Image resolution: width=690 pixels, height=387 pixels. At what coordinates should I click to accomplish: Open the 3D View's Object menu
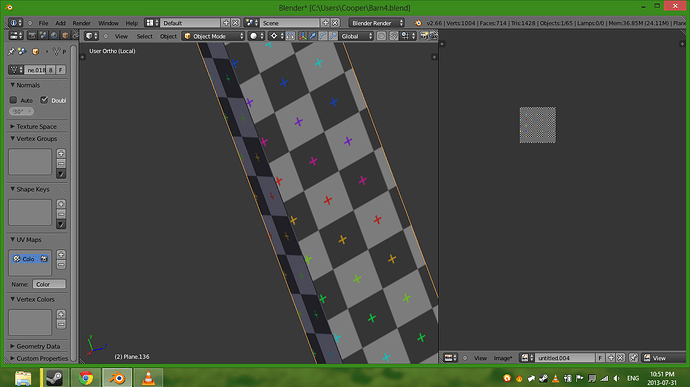coord(168,36)
